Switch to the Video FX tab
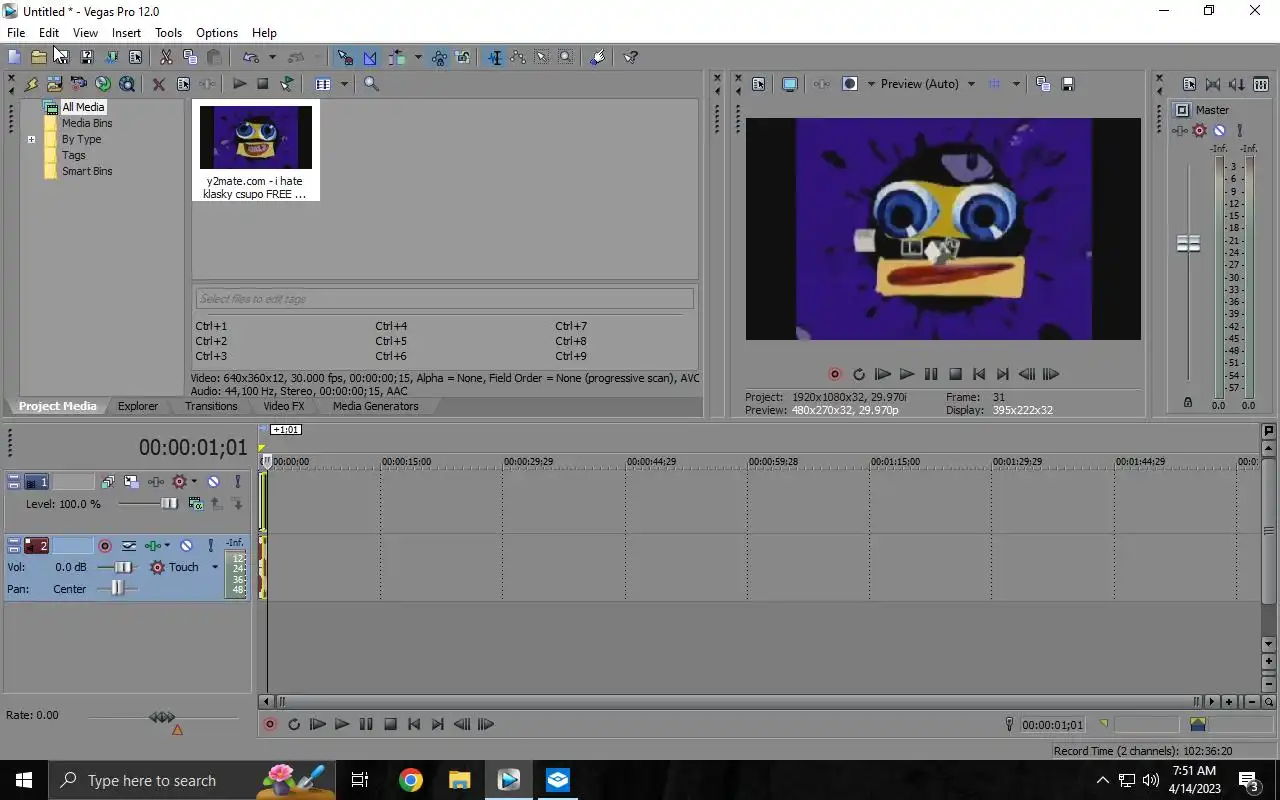The height and width of the screenshot is (800, 1280). point(284,406)
